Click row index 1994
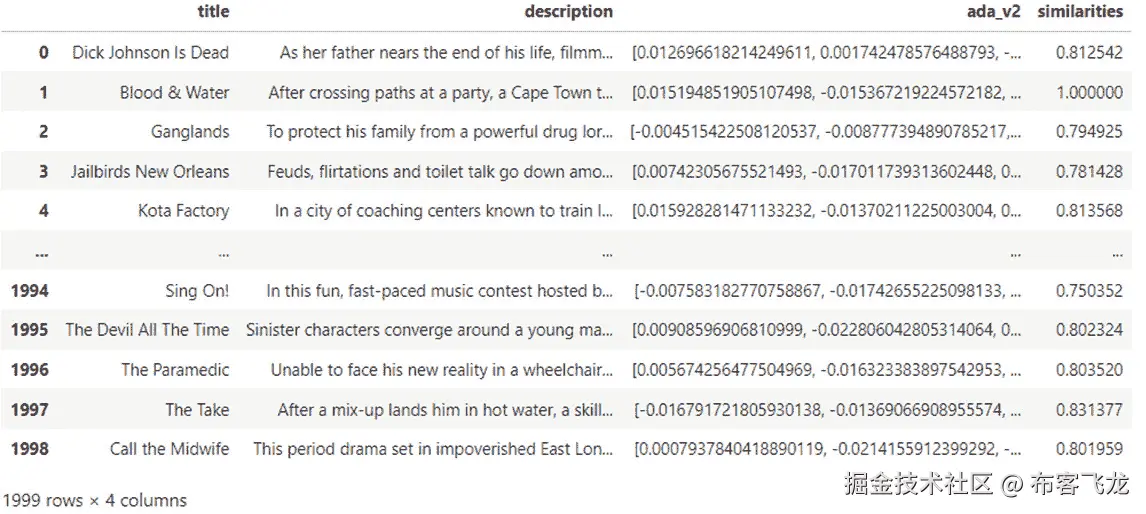1146x514 pixels. 30,291
